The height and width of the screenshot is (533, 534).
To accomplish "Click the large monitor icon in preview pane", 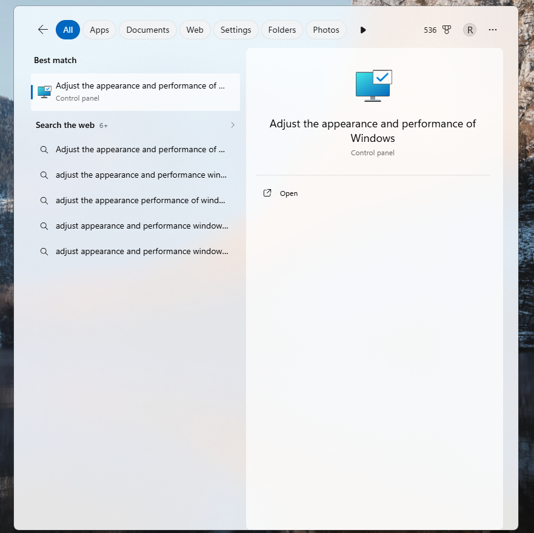I will click(x=374, y=86).
